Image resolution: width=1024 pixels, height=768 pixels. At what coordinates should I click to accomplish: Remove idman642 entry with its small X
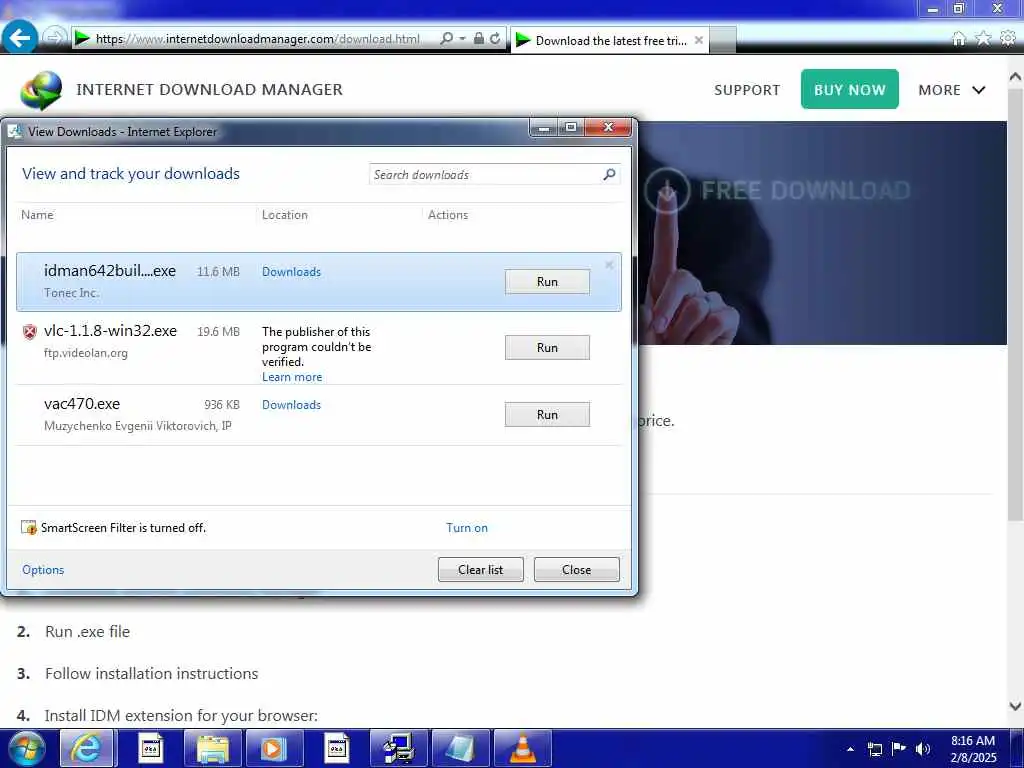point(609,265)
